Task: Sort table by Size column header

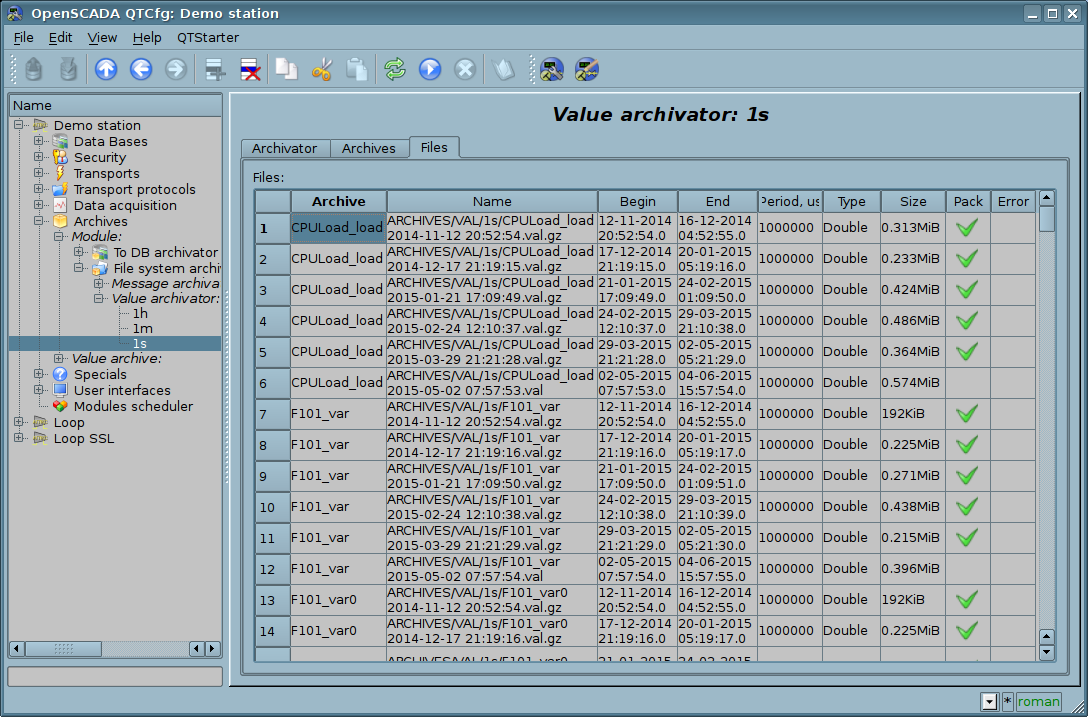Action: click(x=912, y=201)
